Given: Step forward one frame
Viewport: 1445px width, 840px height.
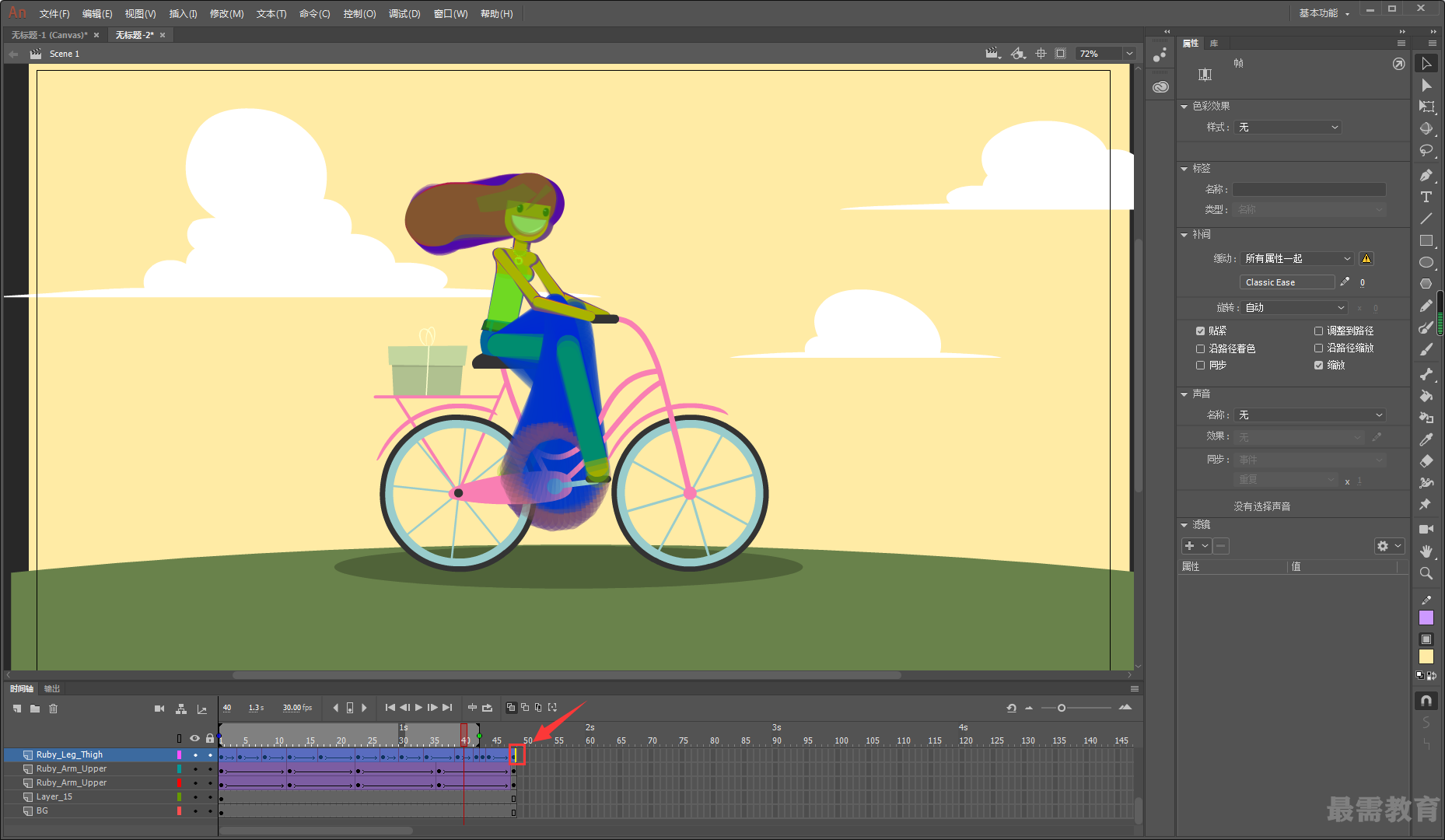Looking at the screenshot, I should 432,708.
